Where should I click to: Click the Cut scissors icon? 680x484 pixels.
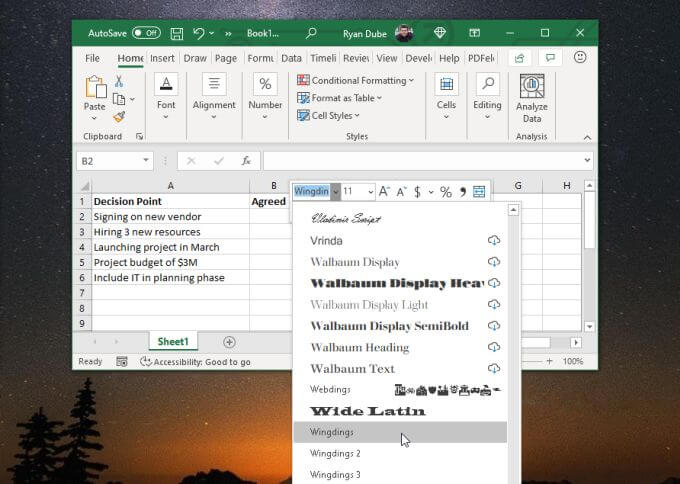(119, 82)
